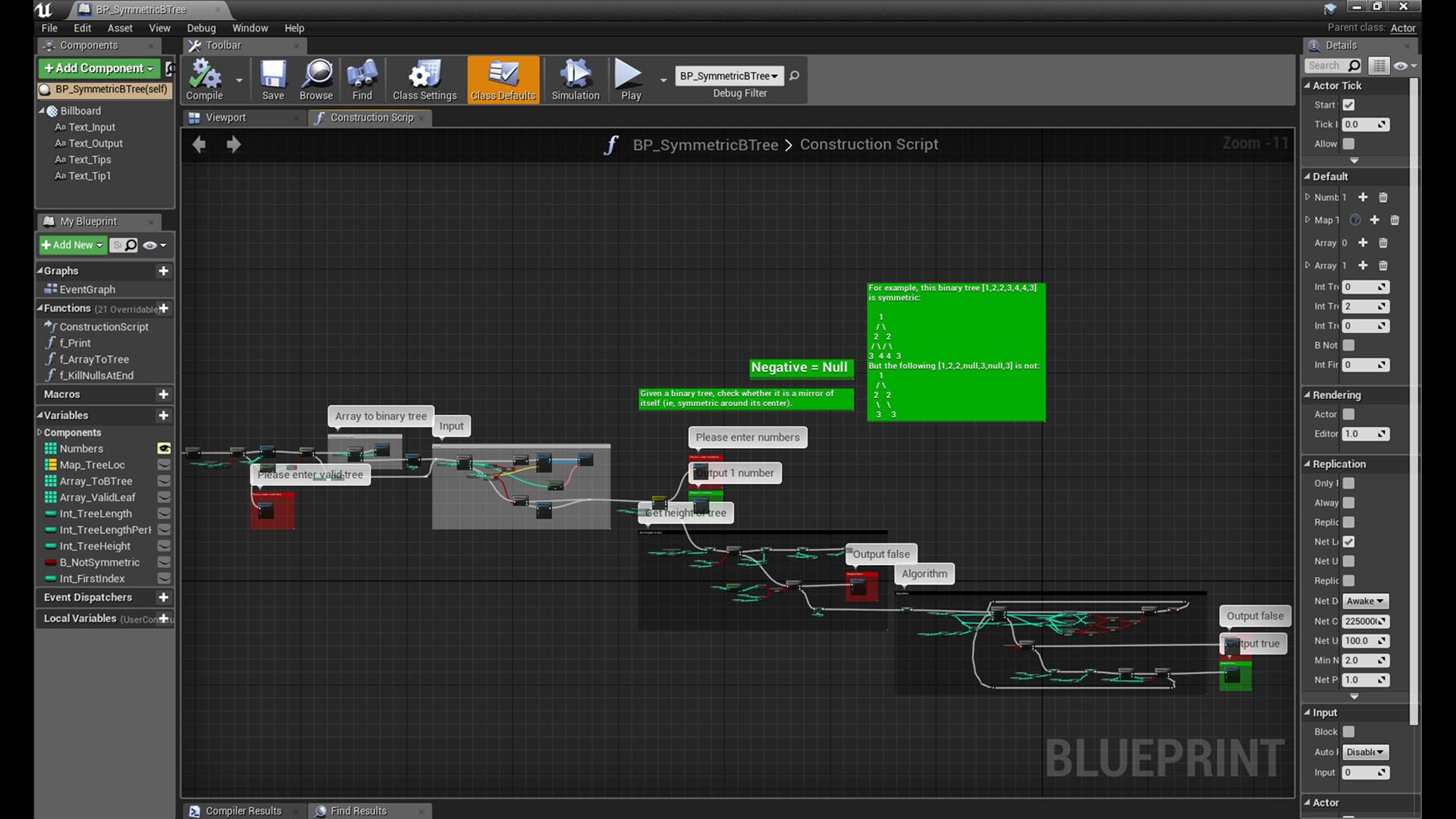
Task: Save the Blueprint using the Save icon
Action: click(272, 78)
